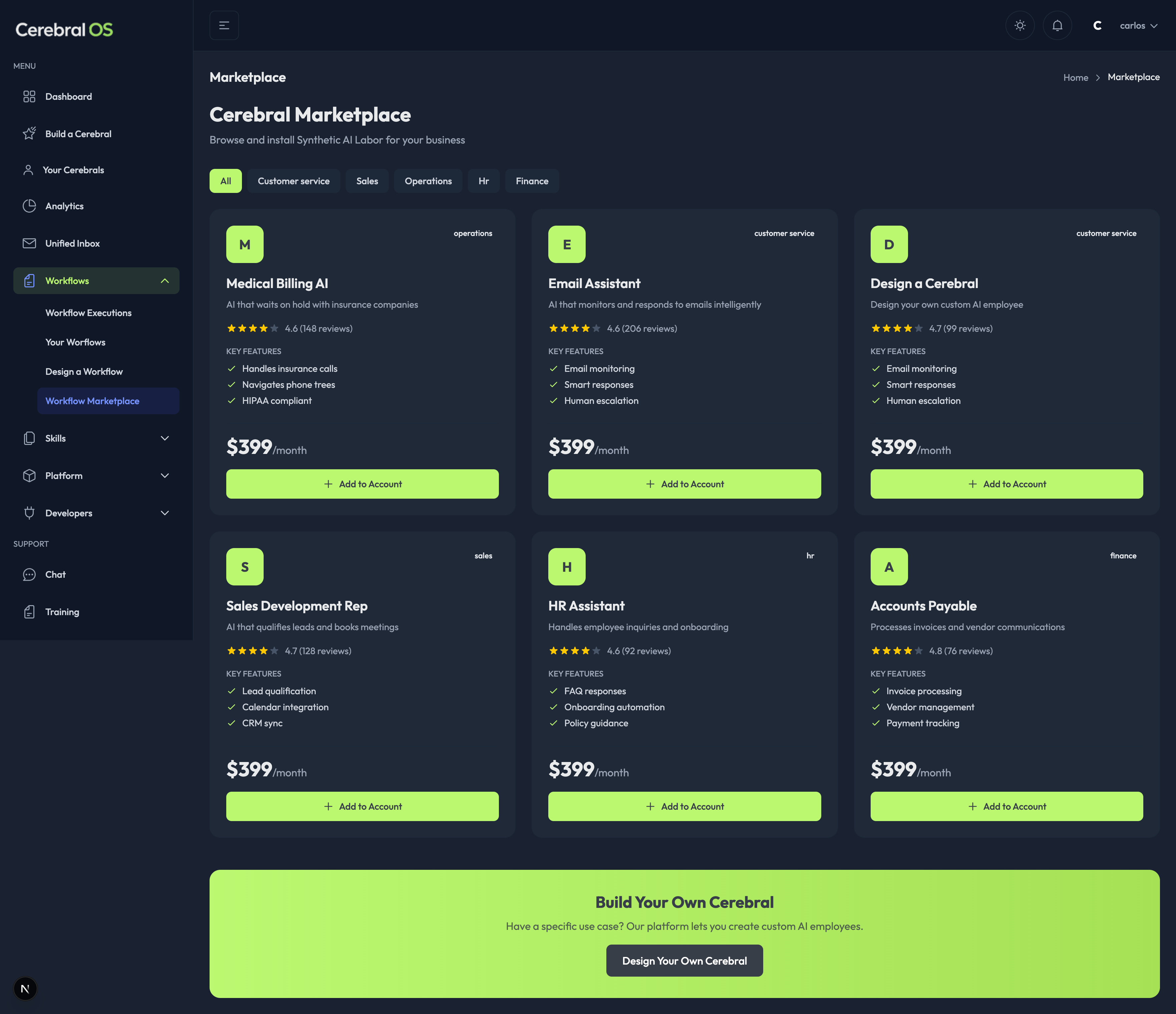The height and width of the screenshot is (1014, 1176).
Task: Click the Chat bubble icon
Action: [29, 574]
